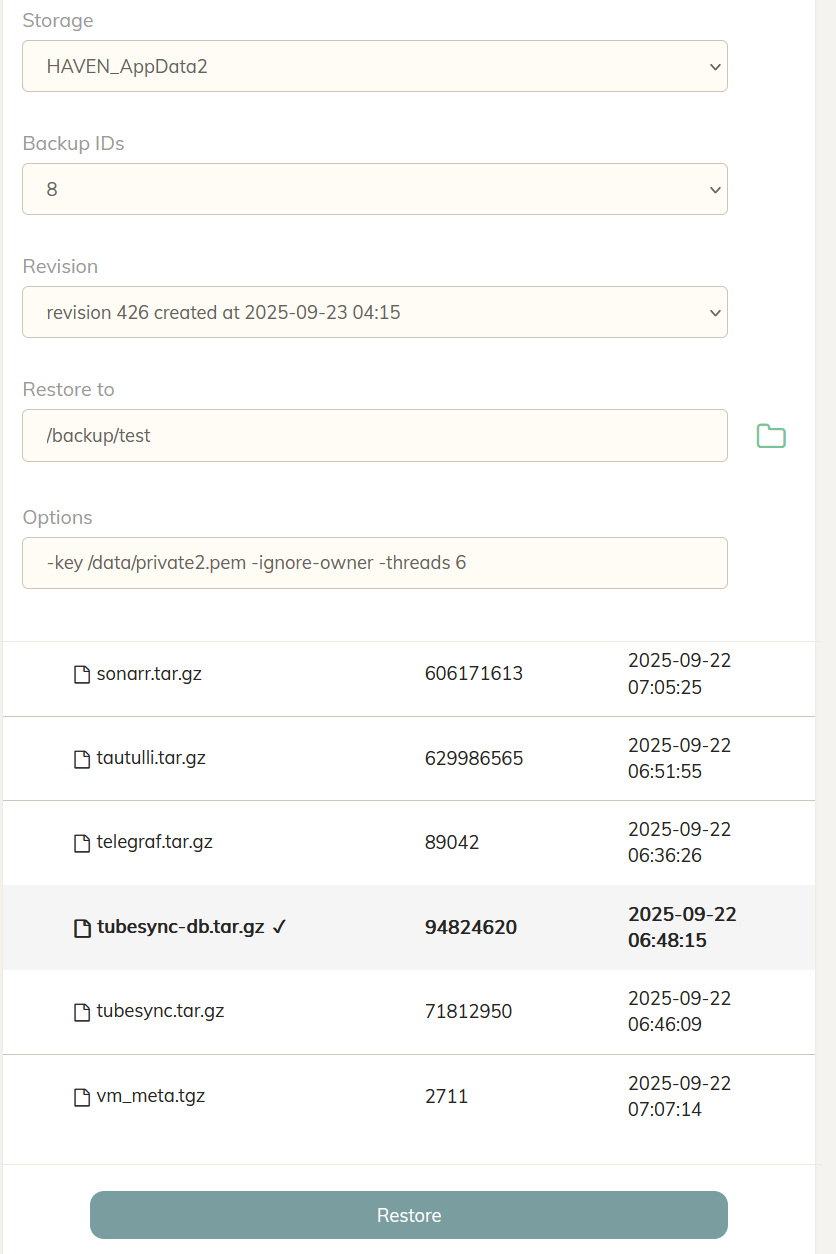
Task: Click the Restore to path field
Action: point(374,435)
